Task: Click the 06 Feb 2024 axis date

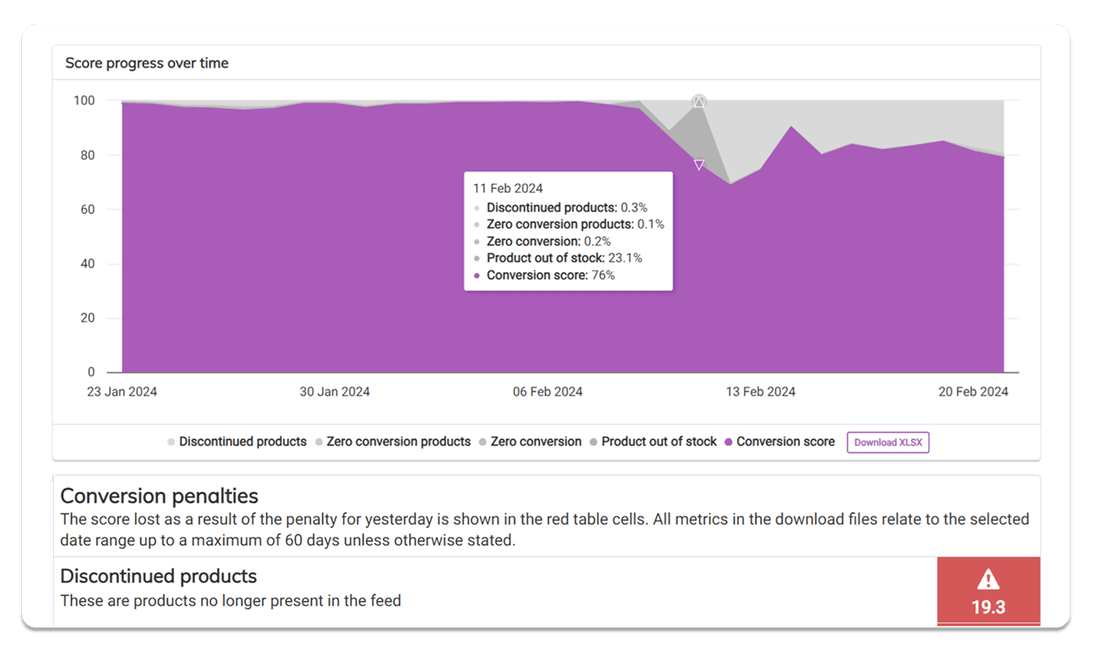Action: pos(548,392)
